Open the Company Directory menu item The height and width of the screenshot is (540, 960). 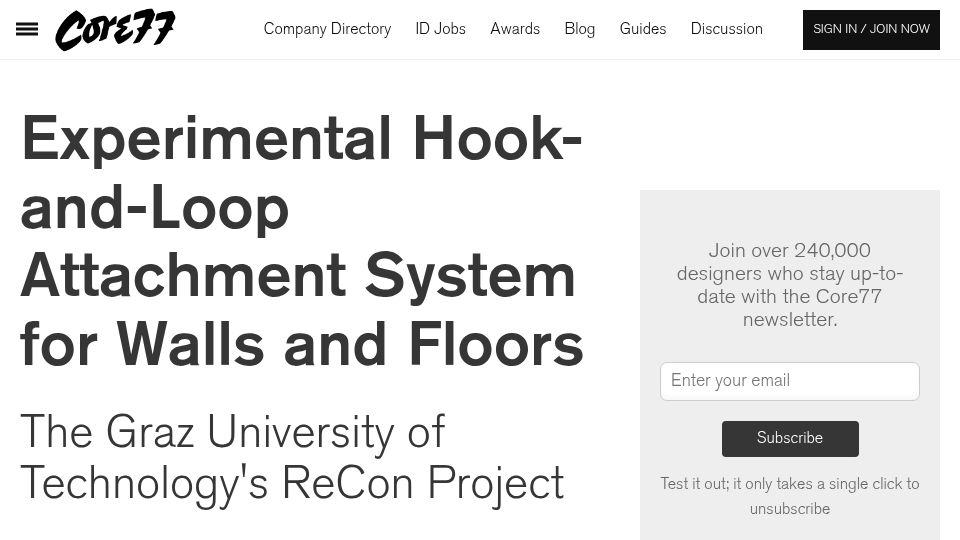coord(327,29)
